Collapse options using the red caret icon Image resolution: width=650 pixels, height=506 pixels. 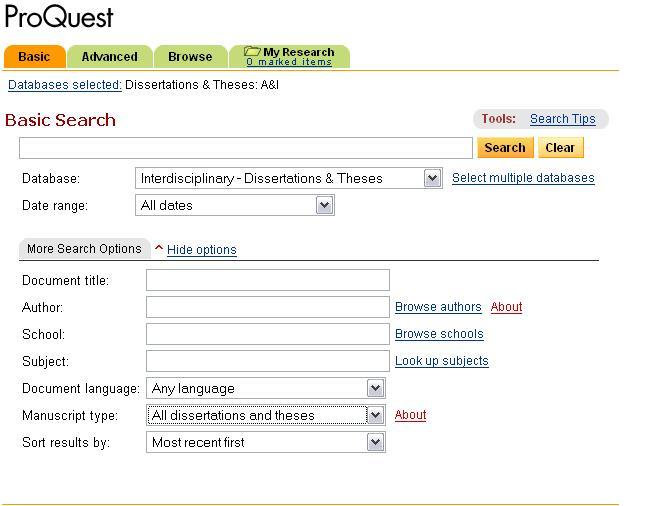[x=159, y=248]
